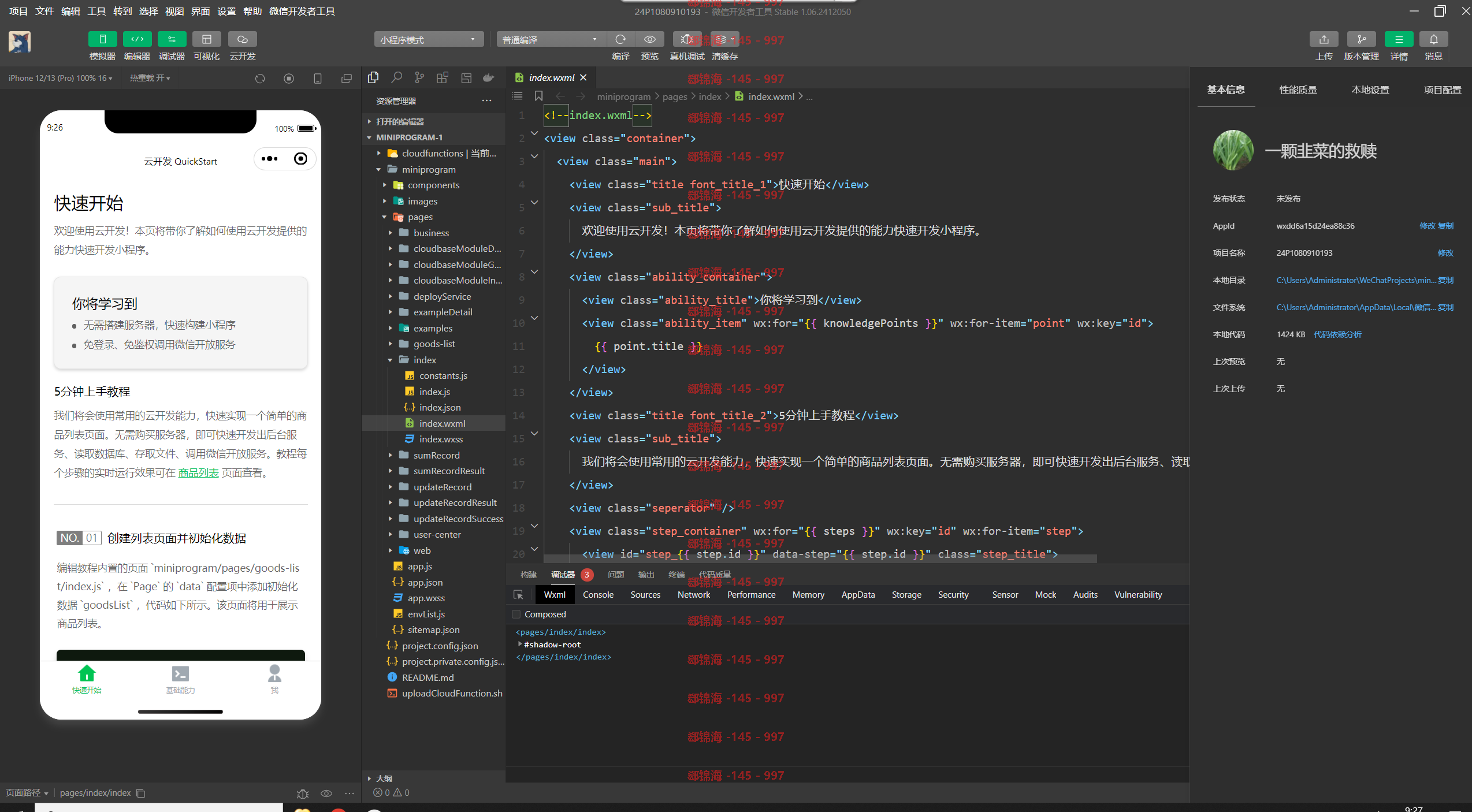Enable the Composed checkbox
The width and height of the screenshot is (1472, 812).
[x=516, y=614]
